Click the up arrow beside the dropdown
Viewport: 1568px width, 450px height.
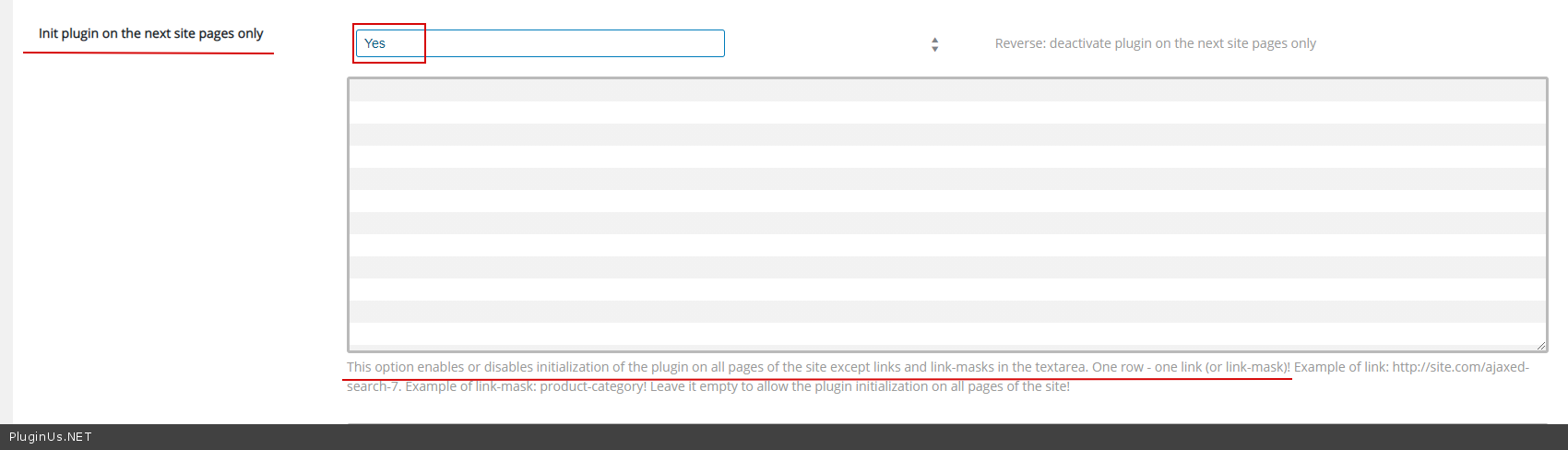935,40
